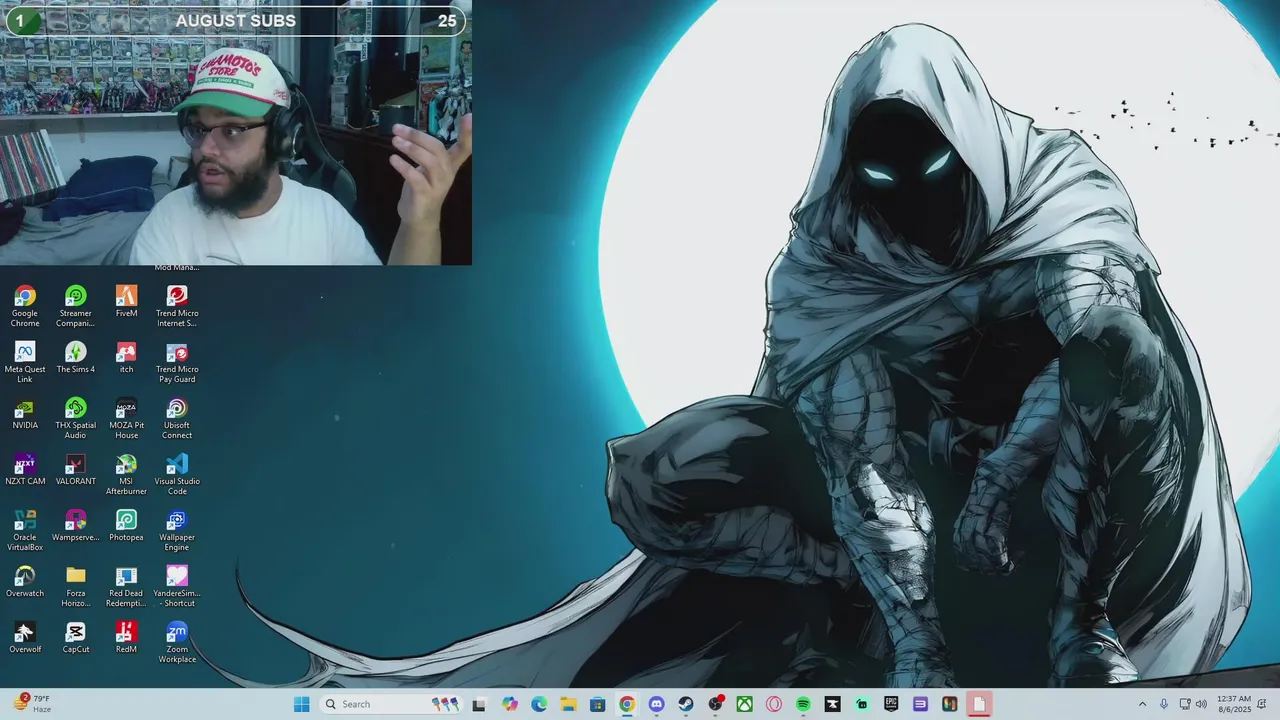
Task: Open Spotify from the taskbar
Action: [803, 704]
